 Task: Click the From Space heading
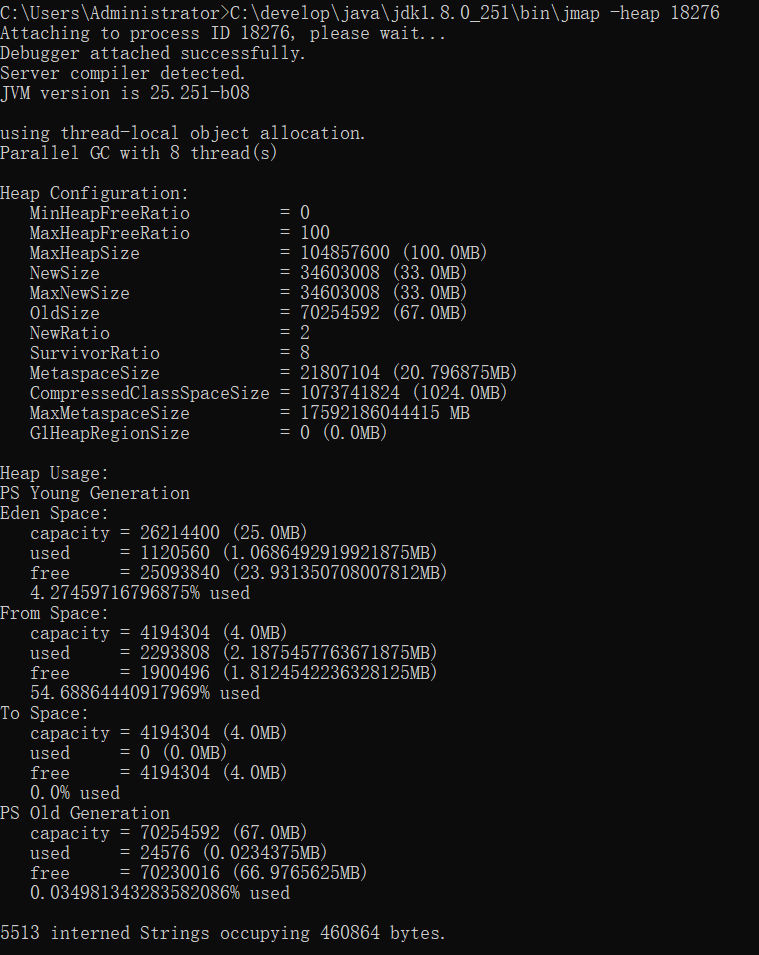[x=54, y=613]
